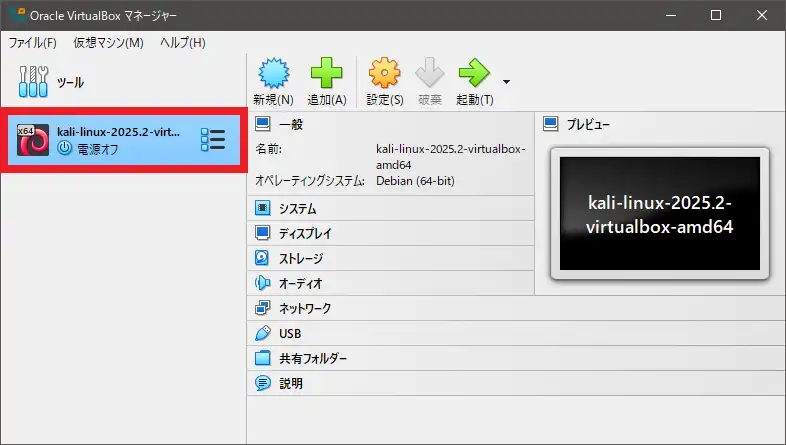Click the 説明 speech bubble icon
This screenshot has width=786, height=445.
click(263, 383)
